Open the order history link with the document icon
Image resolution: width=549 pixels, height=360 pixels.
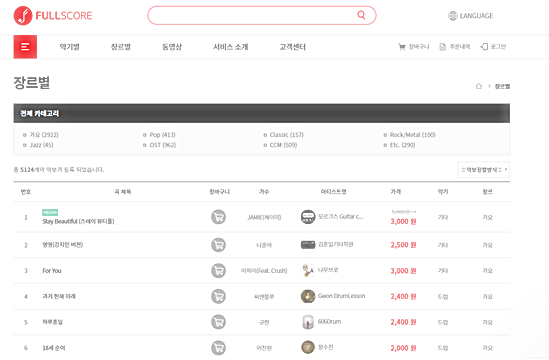[x=455, y=47]
